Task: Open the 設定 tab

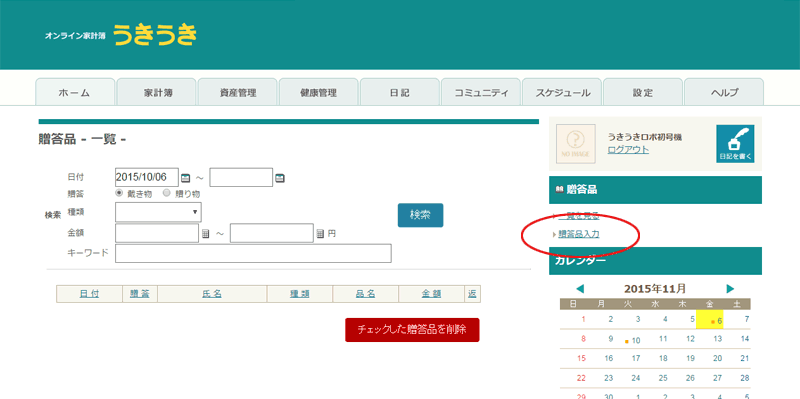Action: 643,92
